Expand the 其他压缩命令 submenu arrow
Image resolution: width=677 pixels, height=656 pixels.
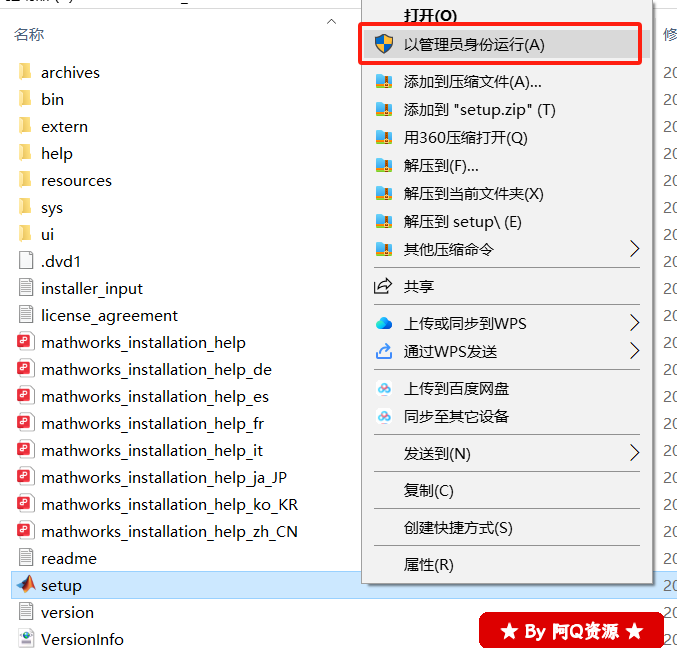tap(634, 248)
